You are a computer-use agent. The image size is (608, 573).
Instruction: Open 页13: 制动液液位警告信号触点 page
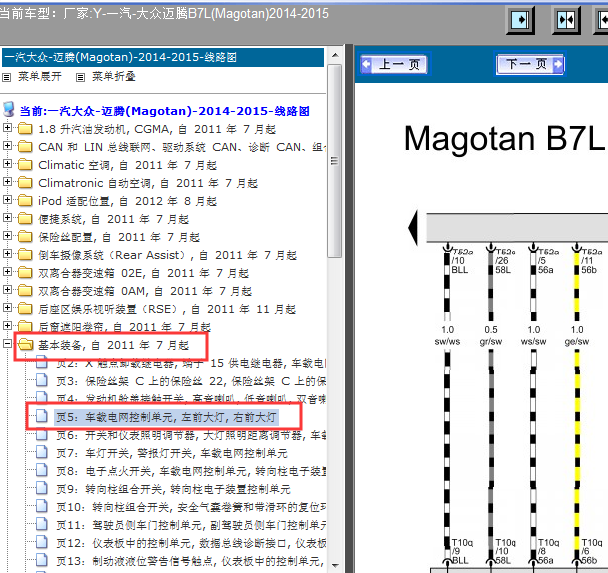(191, 561)
